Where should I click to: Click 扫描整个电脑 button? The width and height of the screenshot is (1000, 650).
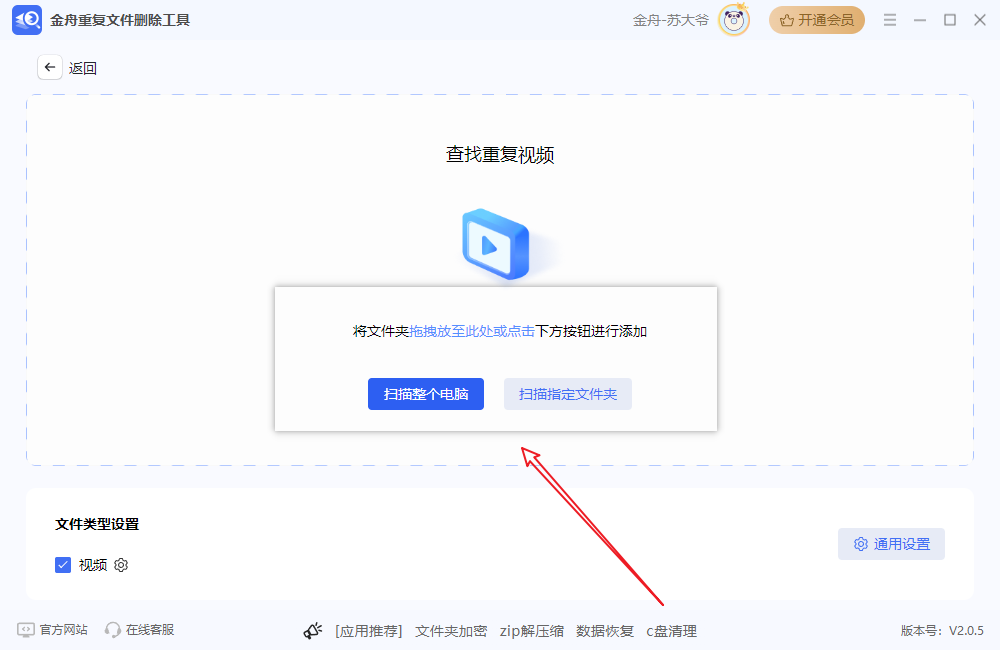point(426,394)
